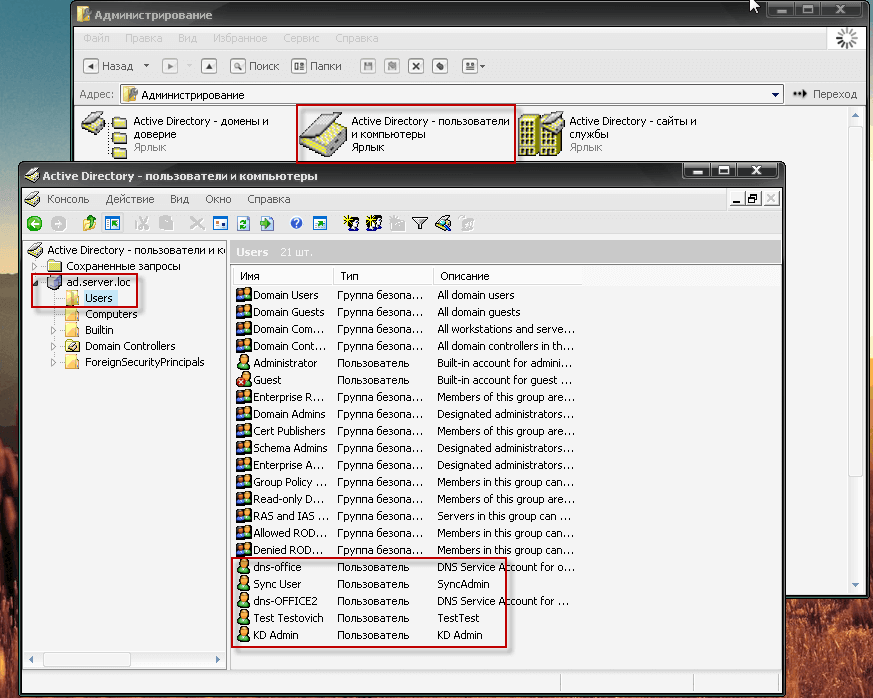Click the green Back arrow in MMC toolbar
Viewport: 873px width, 698px height.
pyautogui.click(x=35, y=224)
